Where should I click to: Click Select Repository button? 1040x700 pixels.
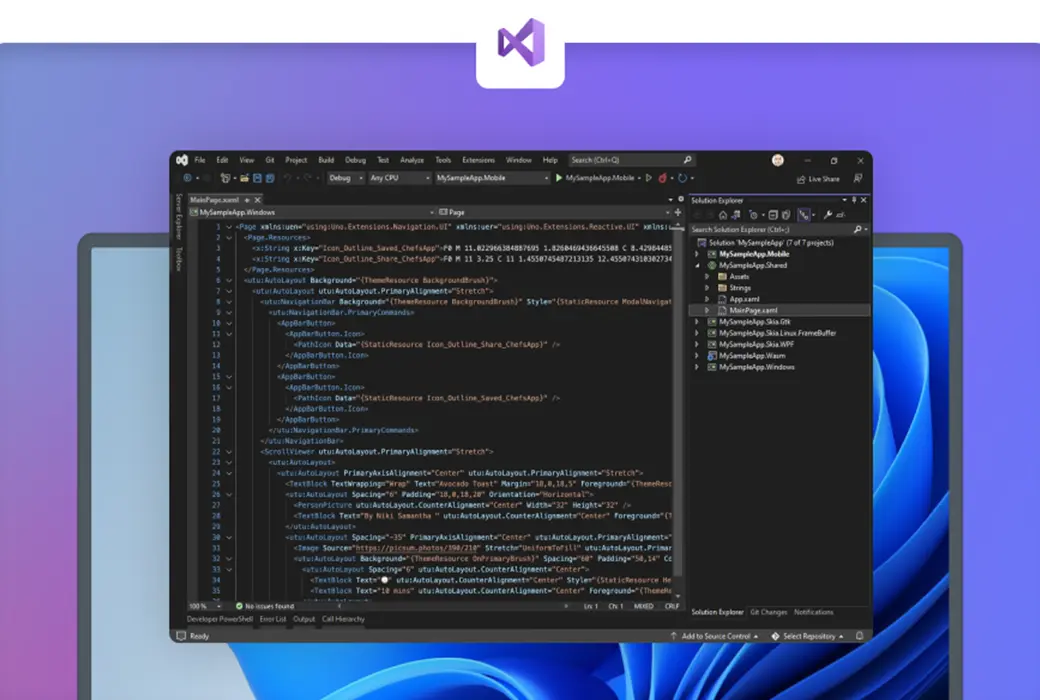click(x=807, y=636)
